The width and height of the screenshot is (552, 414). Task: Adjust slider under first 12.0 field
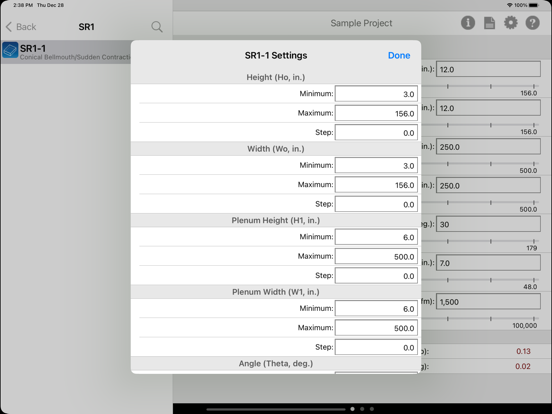(481, 86)
